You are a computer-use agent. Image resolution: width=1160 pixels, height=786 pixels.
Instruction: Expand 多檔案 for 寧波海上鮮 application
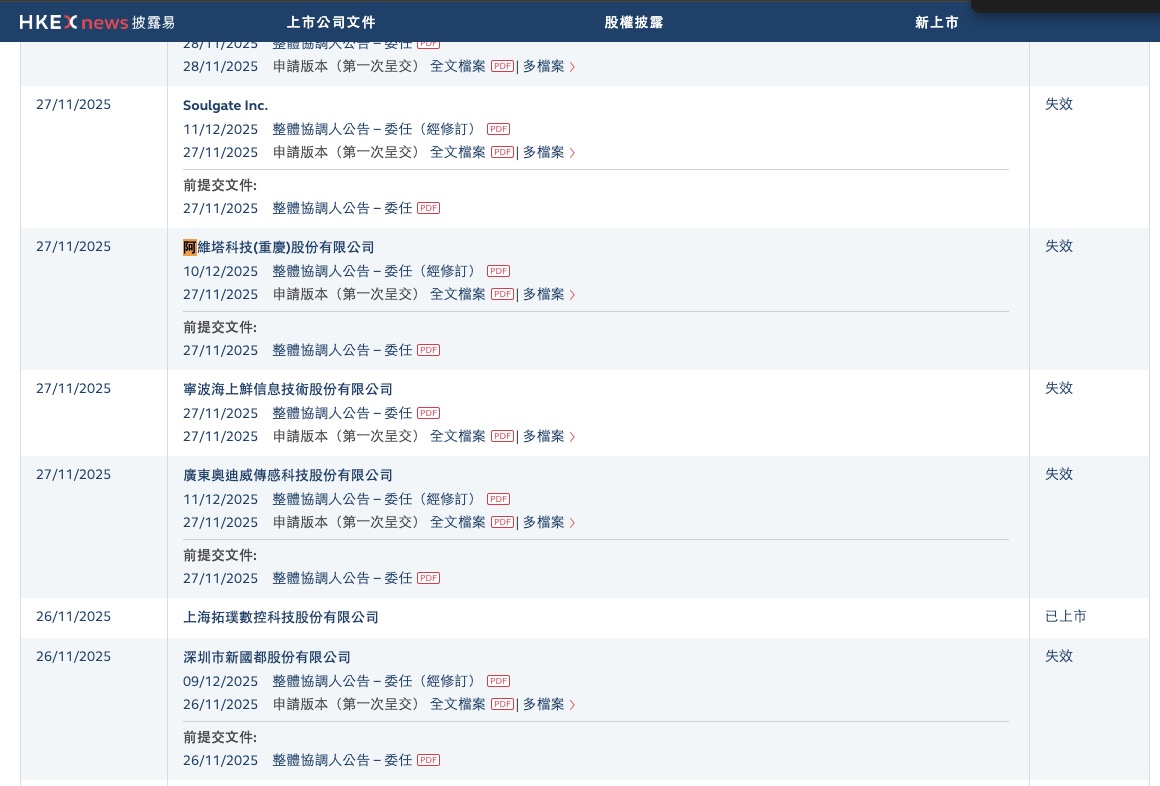(549, 436)
